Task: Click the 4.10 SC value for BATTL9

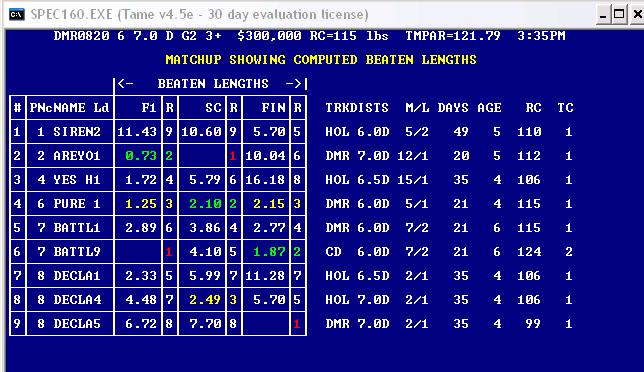Action: click(205, 252)
